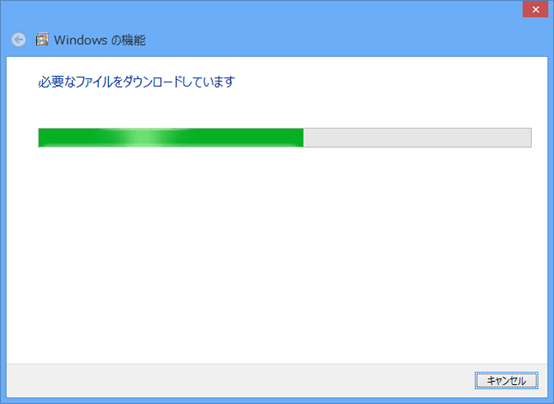The height and width of the screenshot is (404, 554).
Task: Click the boundary where green progress ends
Action: 303,137
